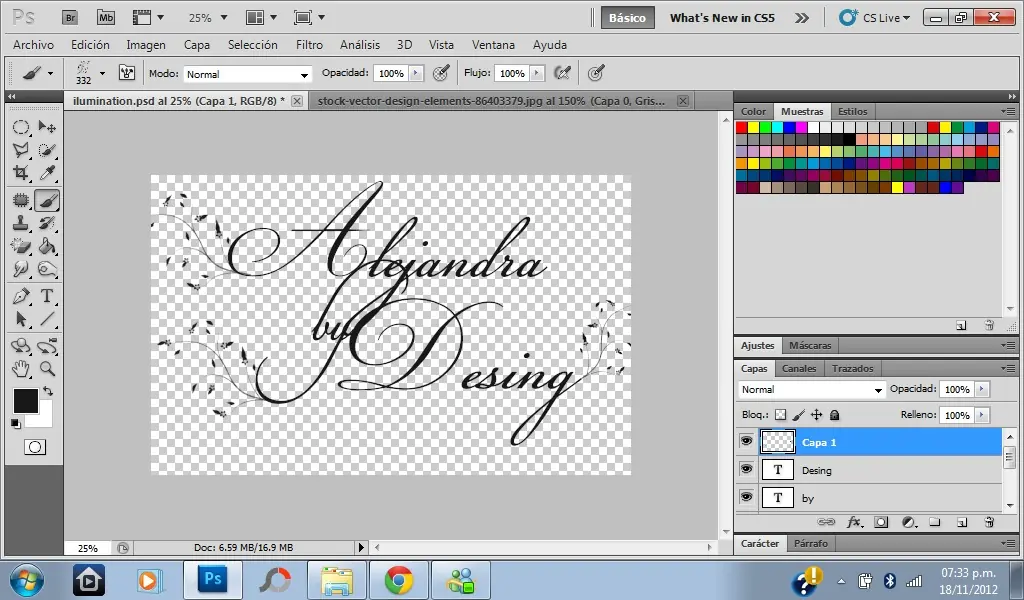Click the layer style fx icon
Image resolution: width=1024 pixels, height=600 pixels.
[854, 522]
